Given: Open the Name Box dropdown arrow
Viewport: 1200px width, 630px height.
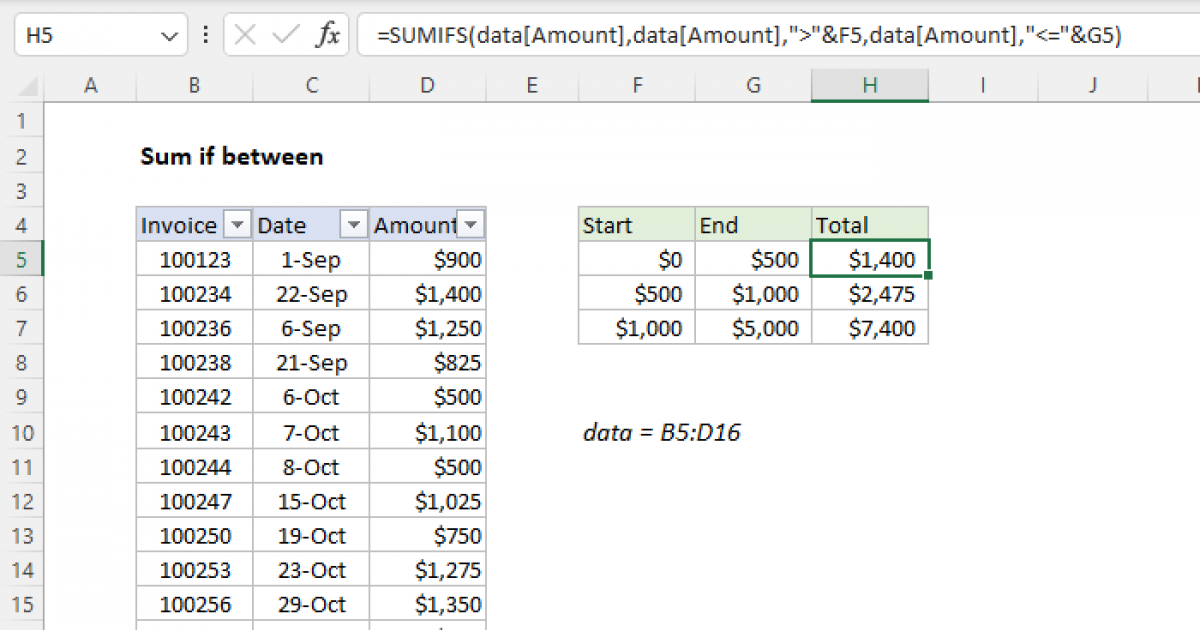Looking at the screenshot, I should (168, 34).
